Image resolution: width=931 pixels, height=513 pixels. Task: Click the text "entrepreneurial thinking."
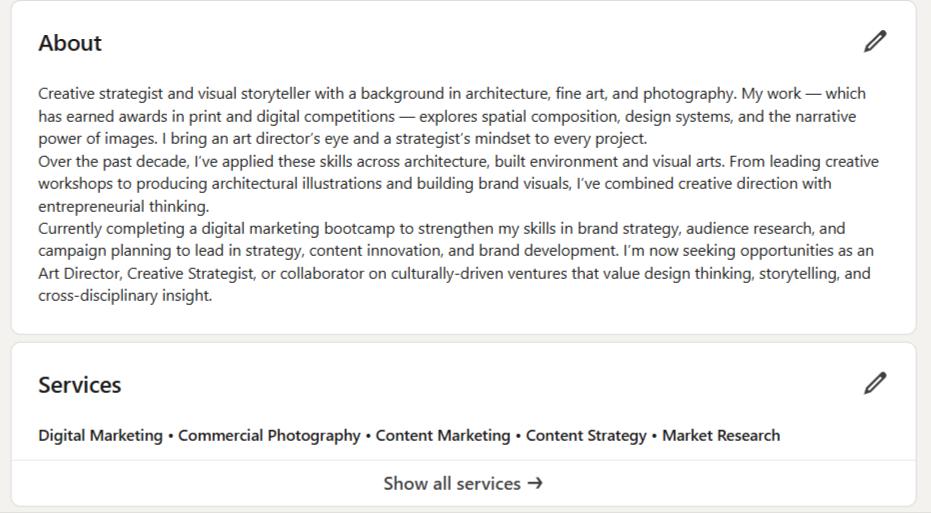pyautogui.click(x=124, y=207)
